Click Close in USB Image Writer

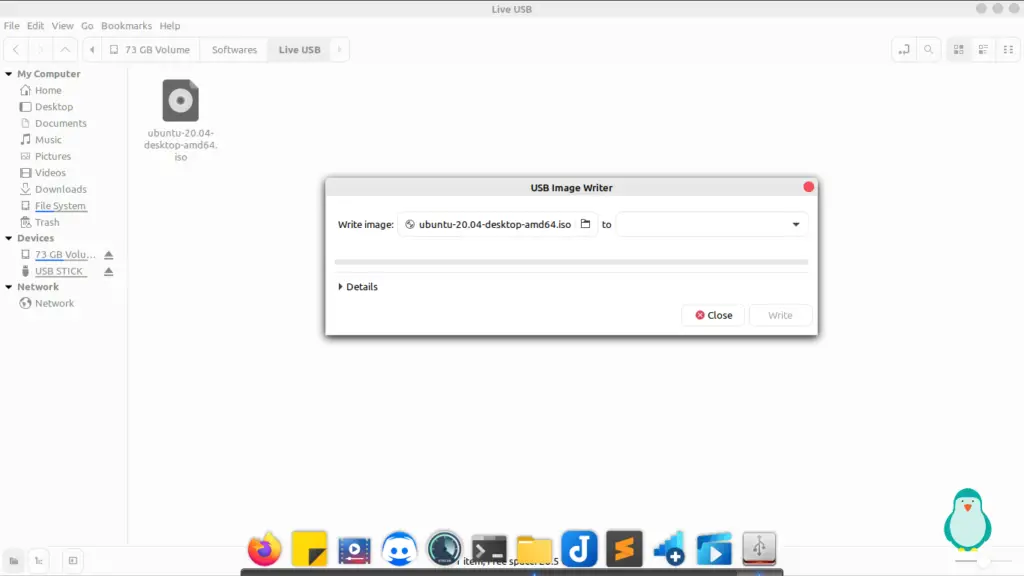click(x=713, y=315)
